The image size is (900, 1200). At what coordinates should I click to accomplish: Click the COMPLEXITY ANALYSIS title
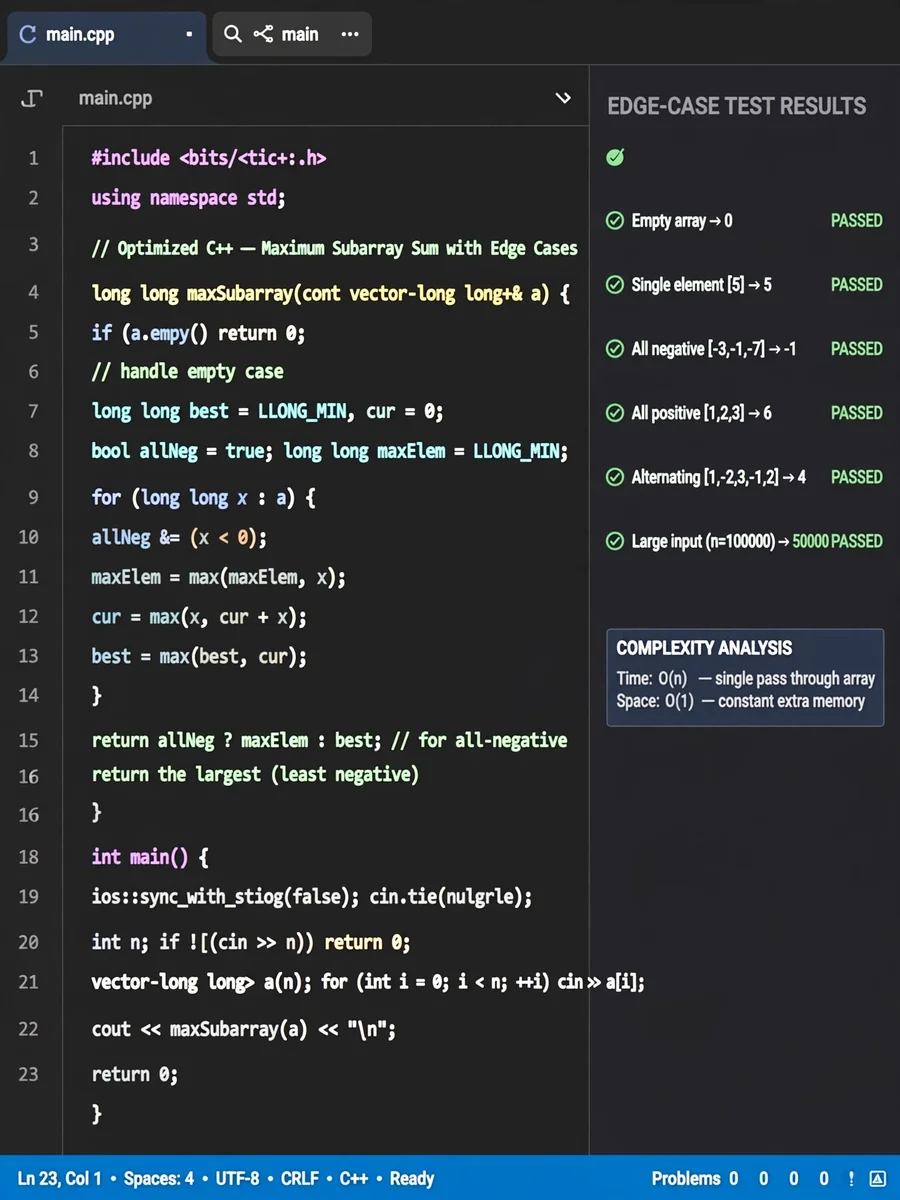pos(704,648)
